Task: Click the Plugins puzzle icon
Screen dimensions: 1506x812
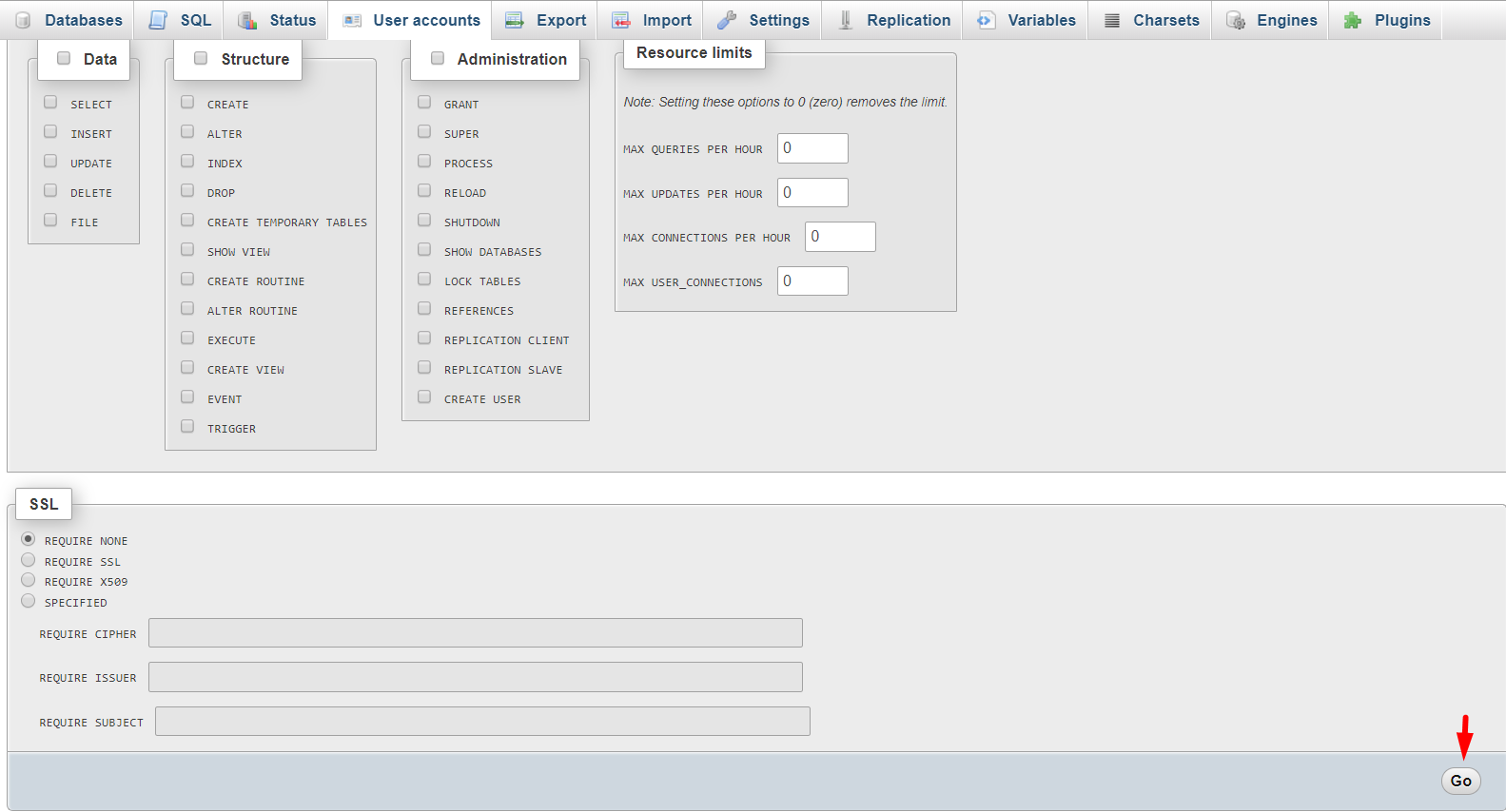Action: pyautogui.click(x=1352, y=20)
